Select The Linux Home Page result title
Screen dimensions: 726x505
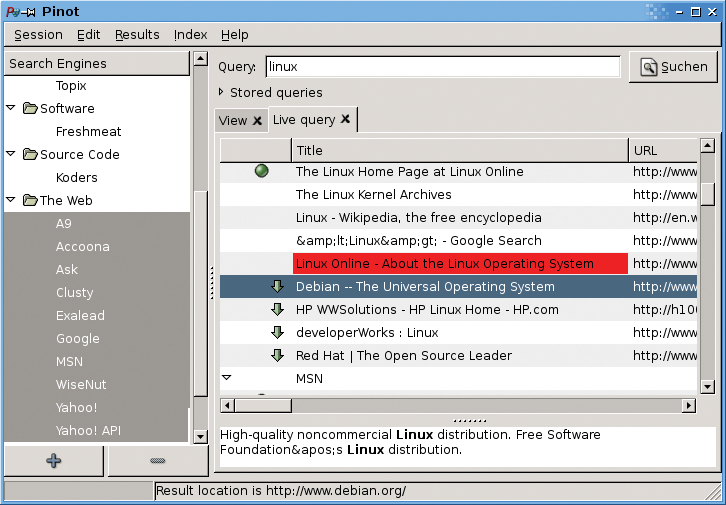tap(409, 172)
